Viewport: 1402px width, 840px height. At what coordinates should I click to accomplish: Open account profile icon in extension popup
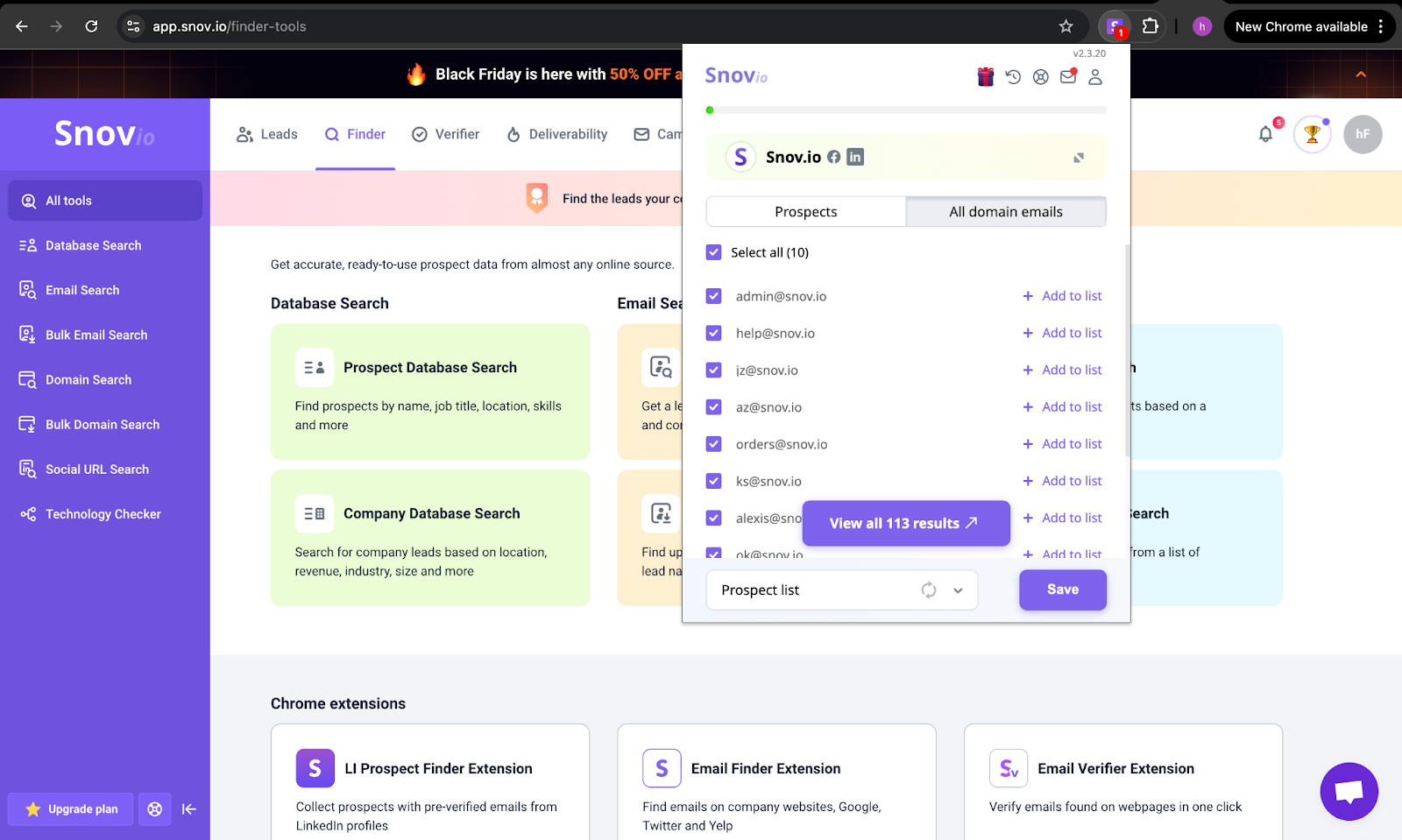point(1095,77)
